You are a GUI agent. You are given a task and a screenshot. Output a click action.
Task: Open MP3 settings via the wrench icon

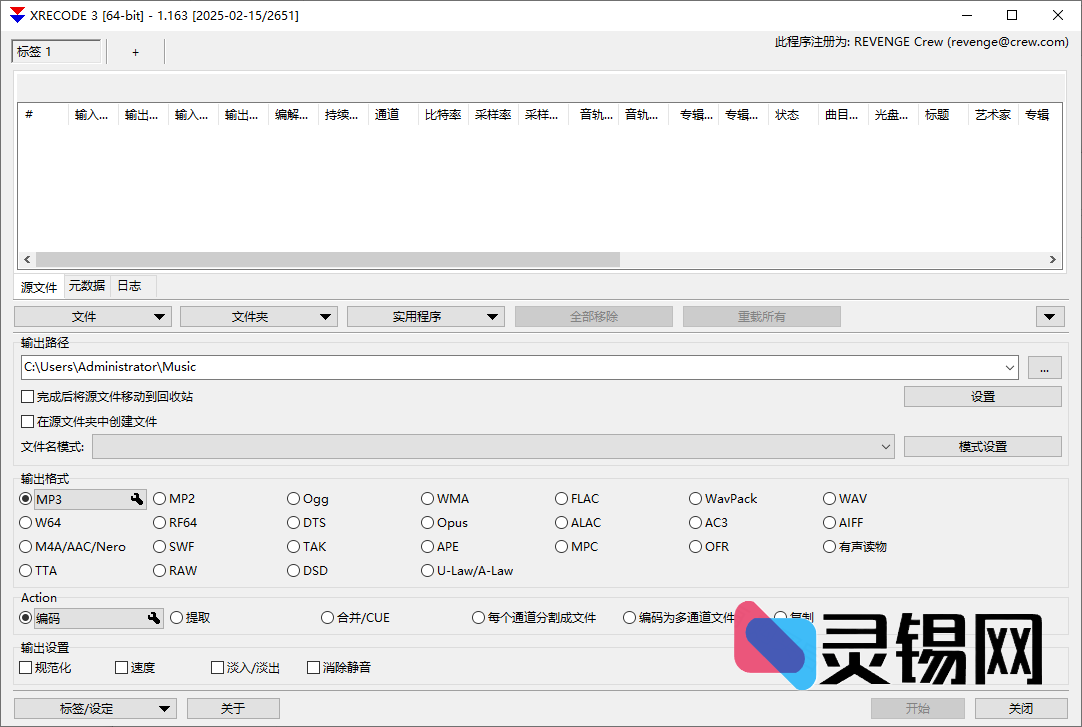[x=137, y=498]
